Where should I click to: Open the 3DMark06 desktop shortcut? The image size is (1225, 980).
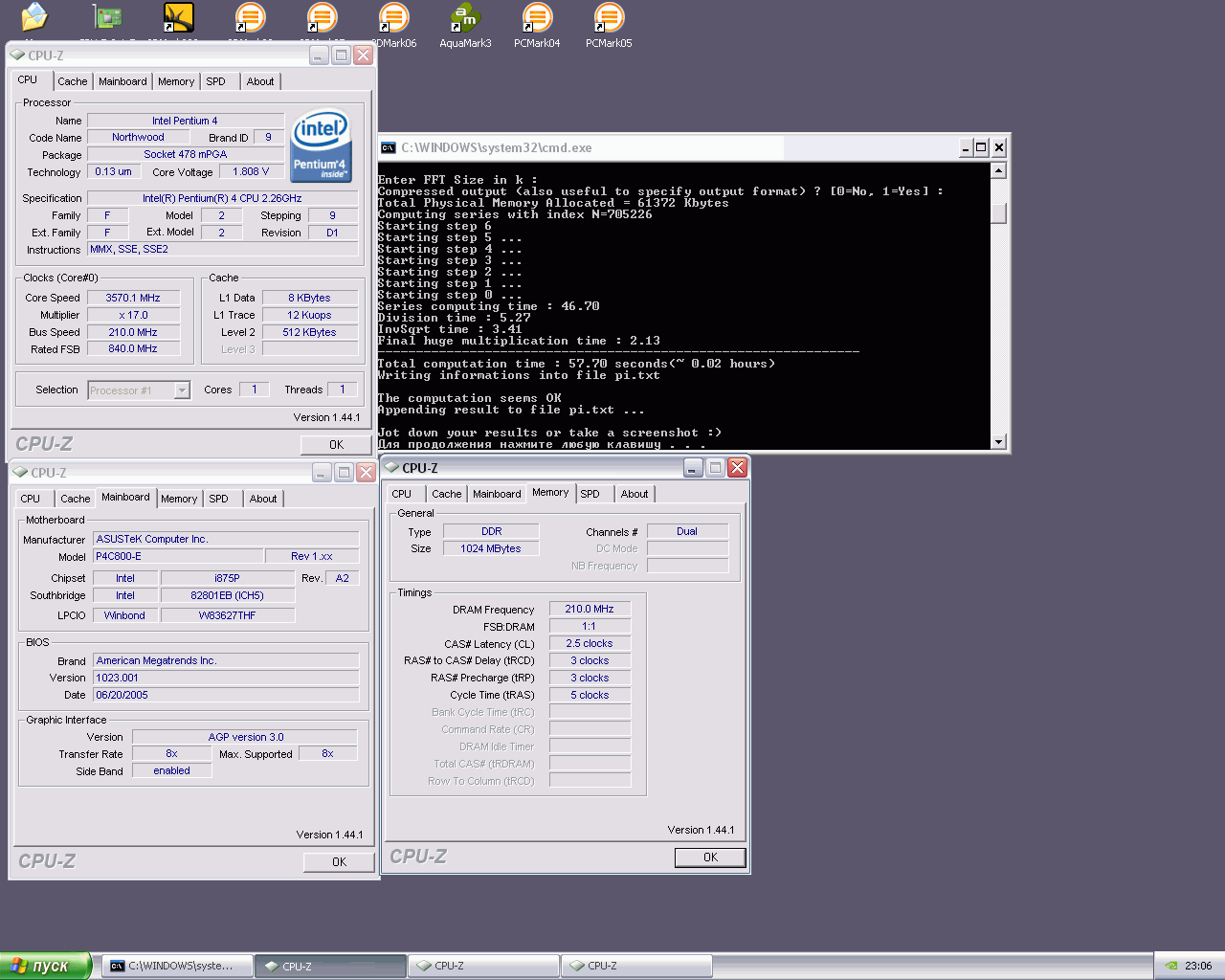393,24
